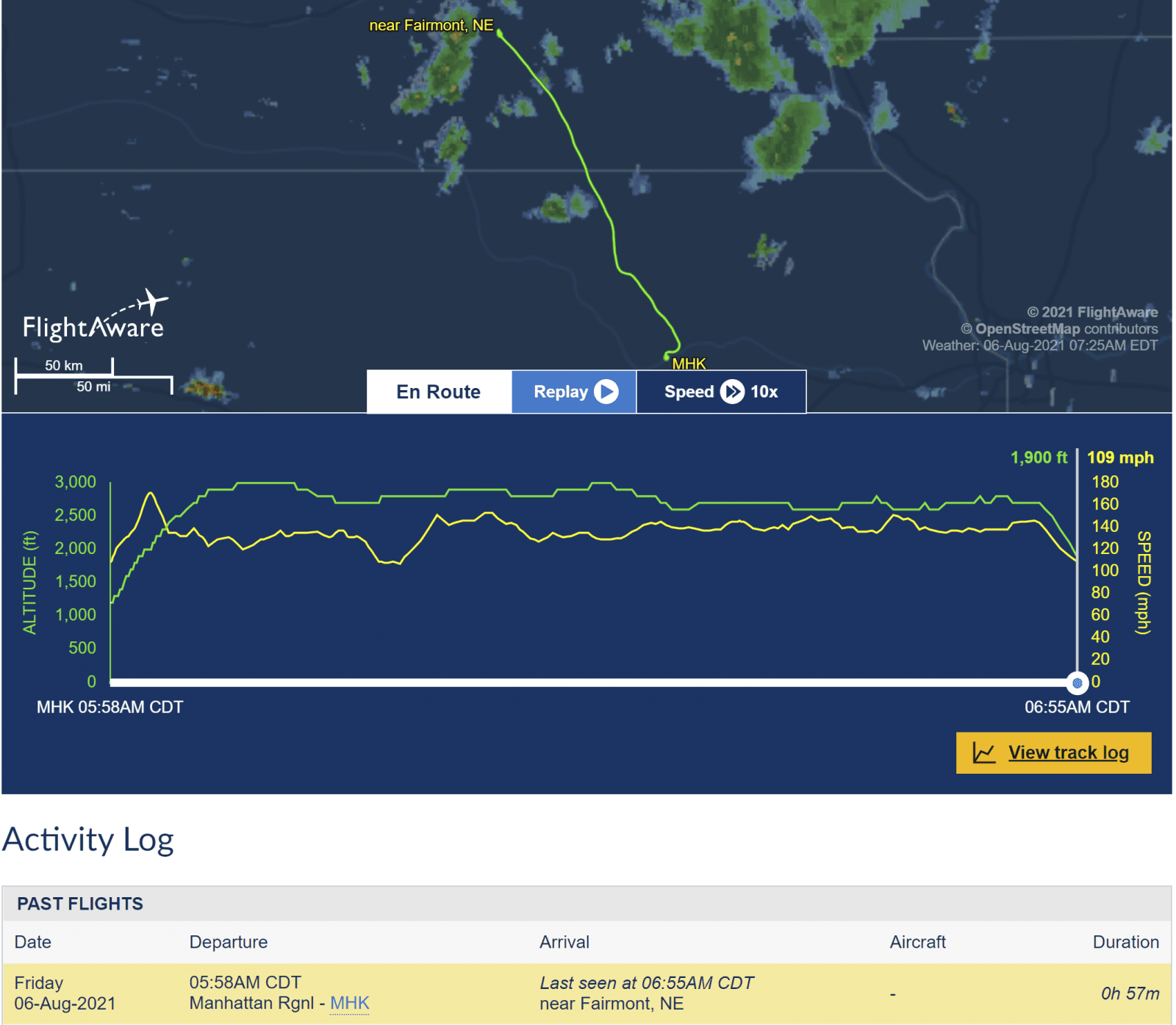Screen dimensions: 1176x1025
Task: Click the PAST FLIGHTS section header
Action: click(80, 904)
